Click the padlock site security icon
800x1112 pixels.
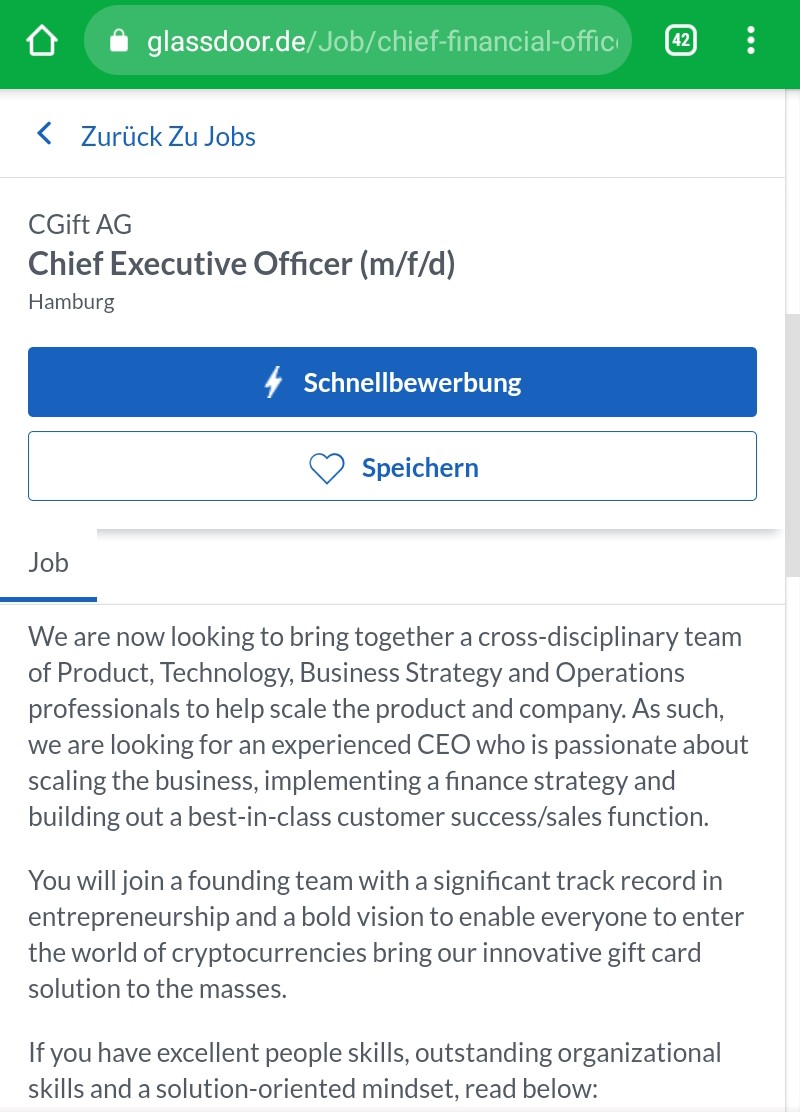(120, 41)
